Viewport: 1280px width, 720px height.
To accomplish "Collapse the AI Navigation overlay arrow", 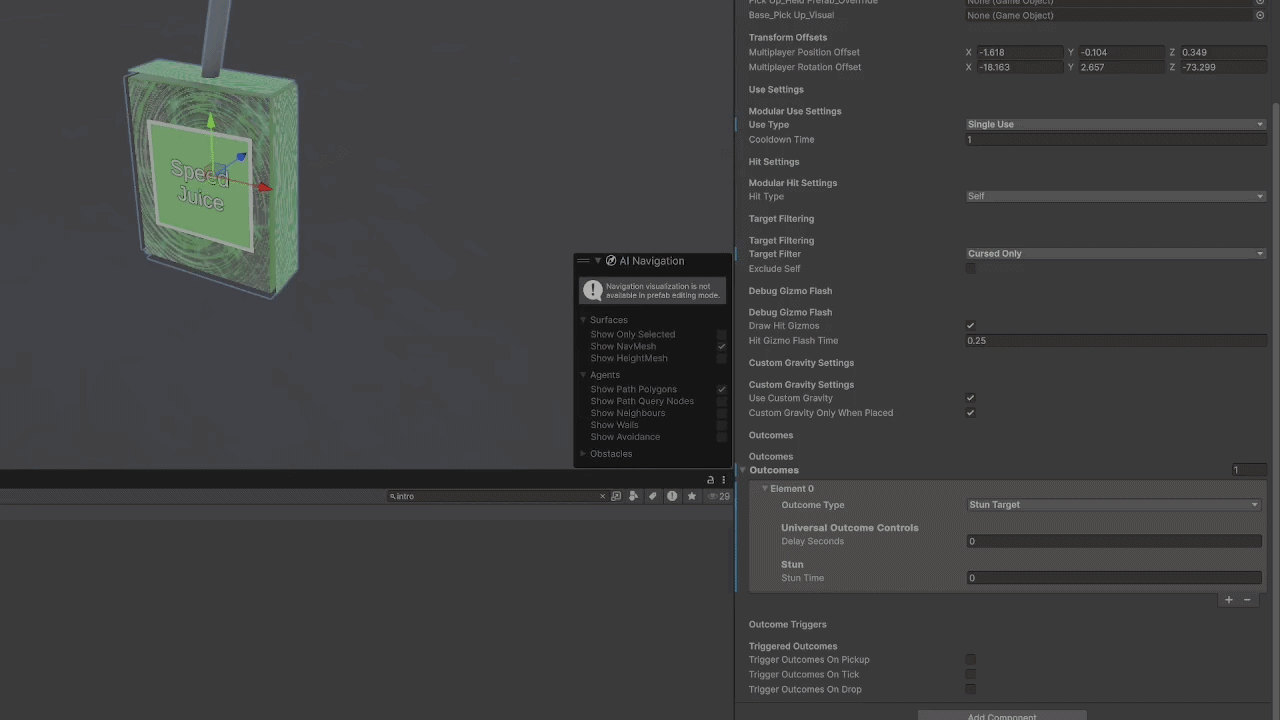I will [598, 261].
